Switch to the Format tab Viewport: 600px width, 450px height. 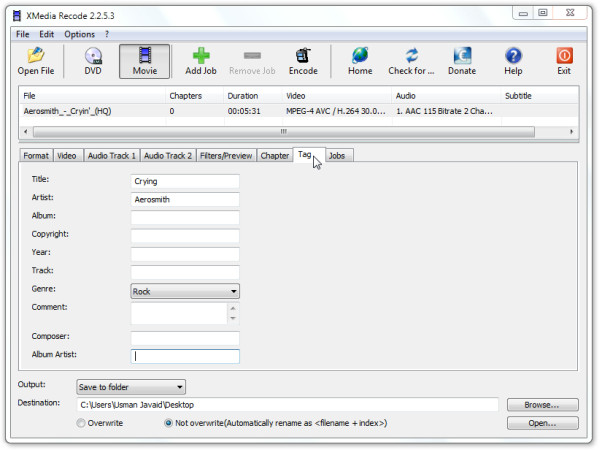click(x=36, y=156)
